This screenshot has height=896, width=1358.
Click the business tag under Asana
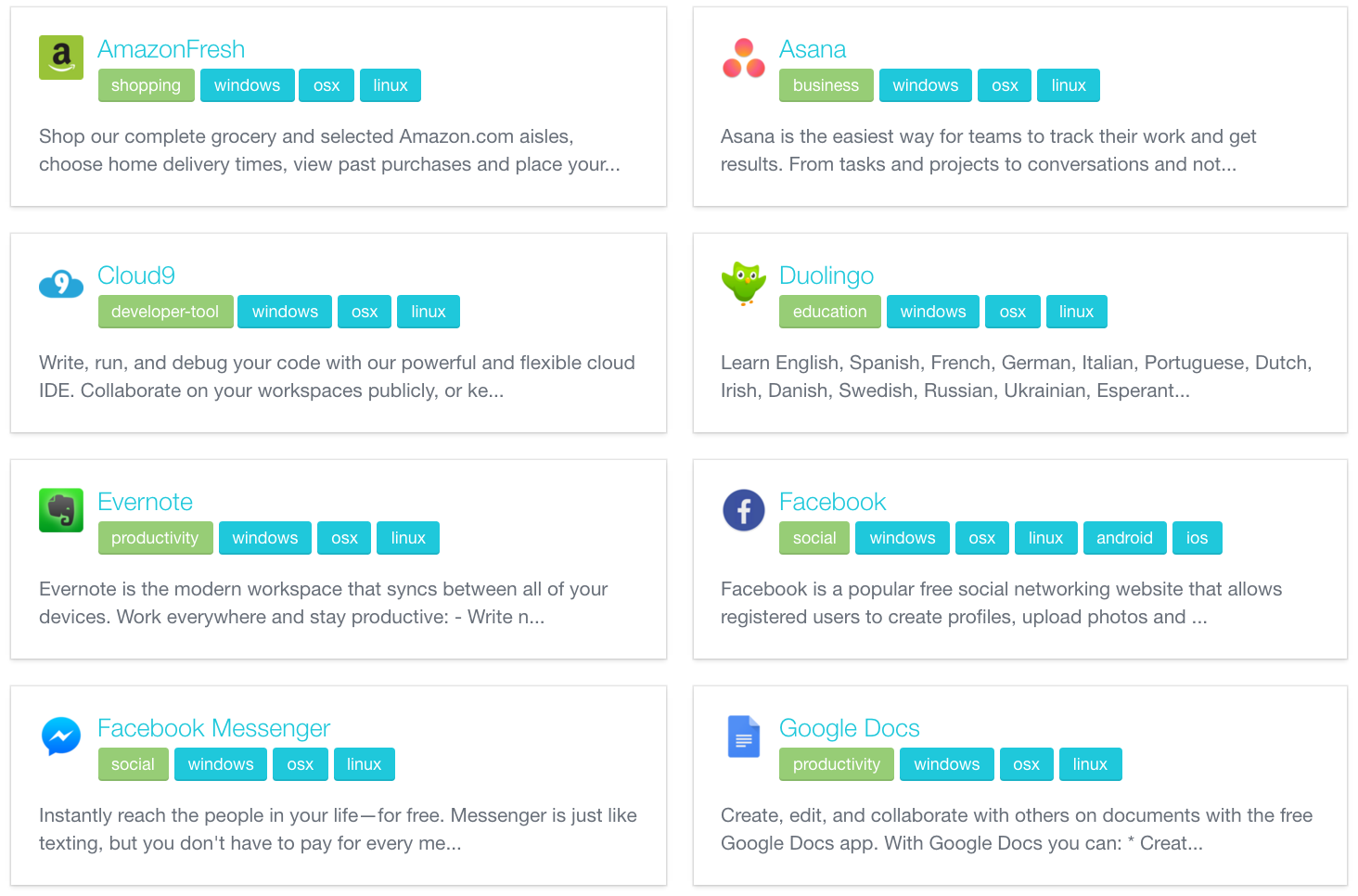tap(826, 85)
